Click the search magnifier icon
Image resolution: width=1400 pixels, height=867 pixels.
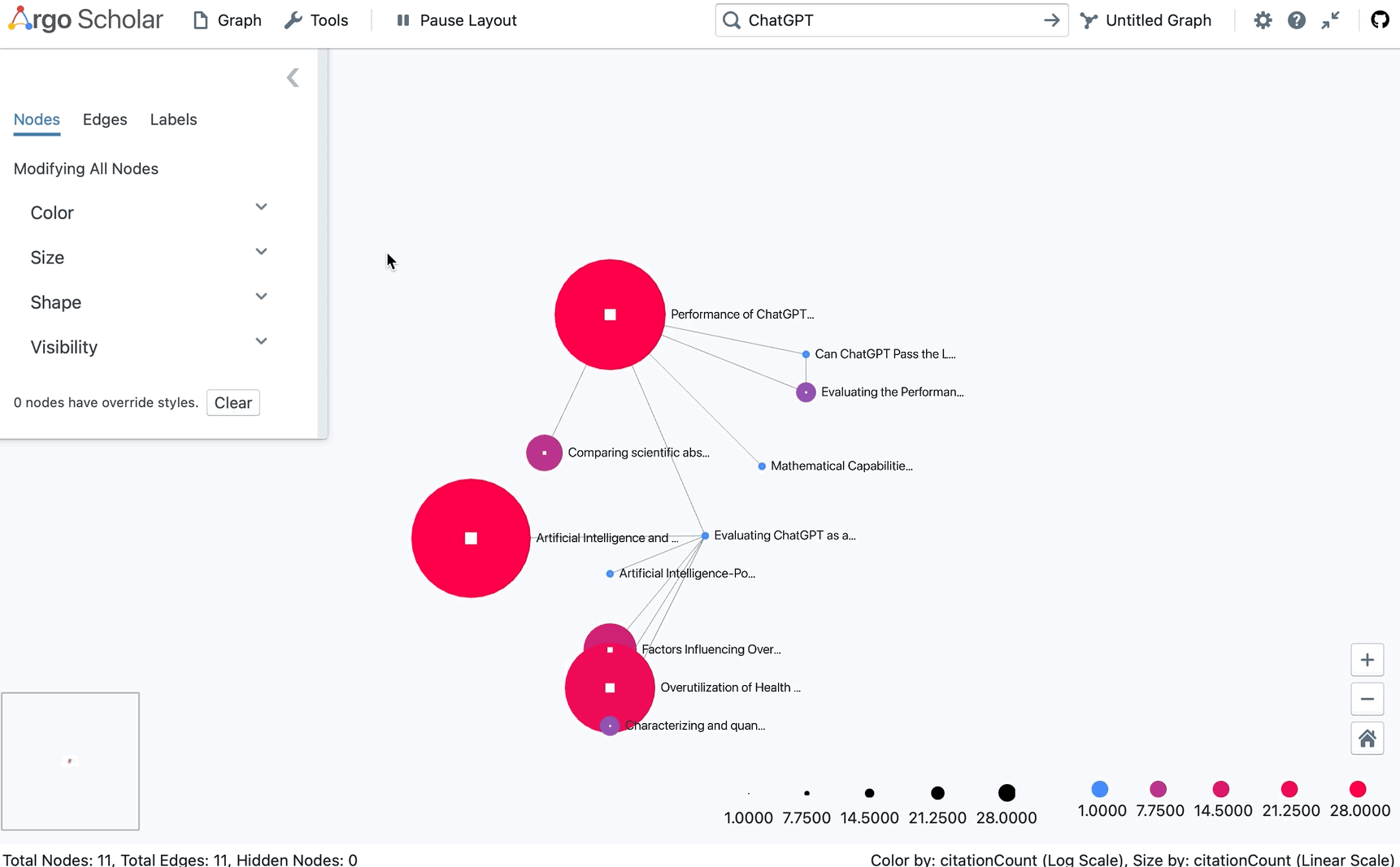(x=732, y=20)
